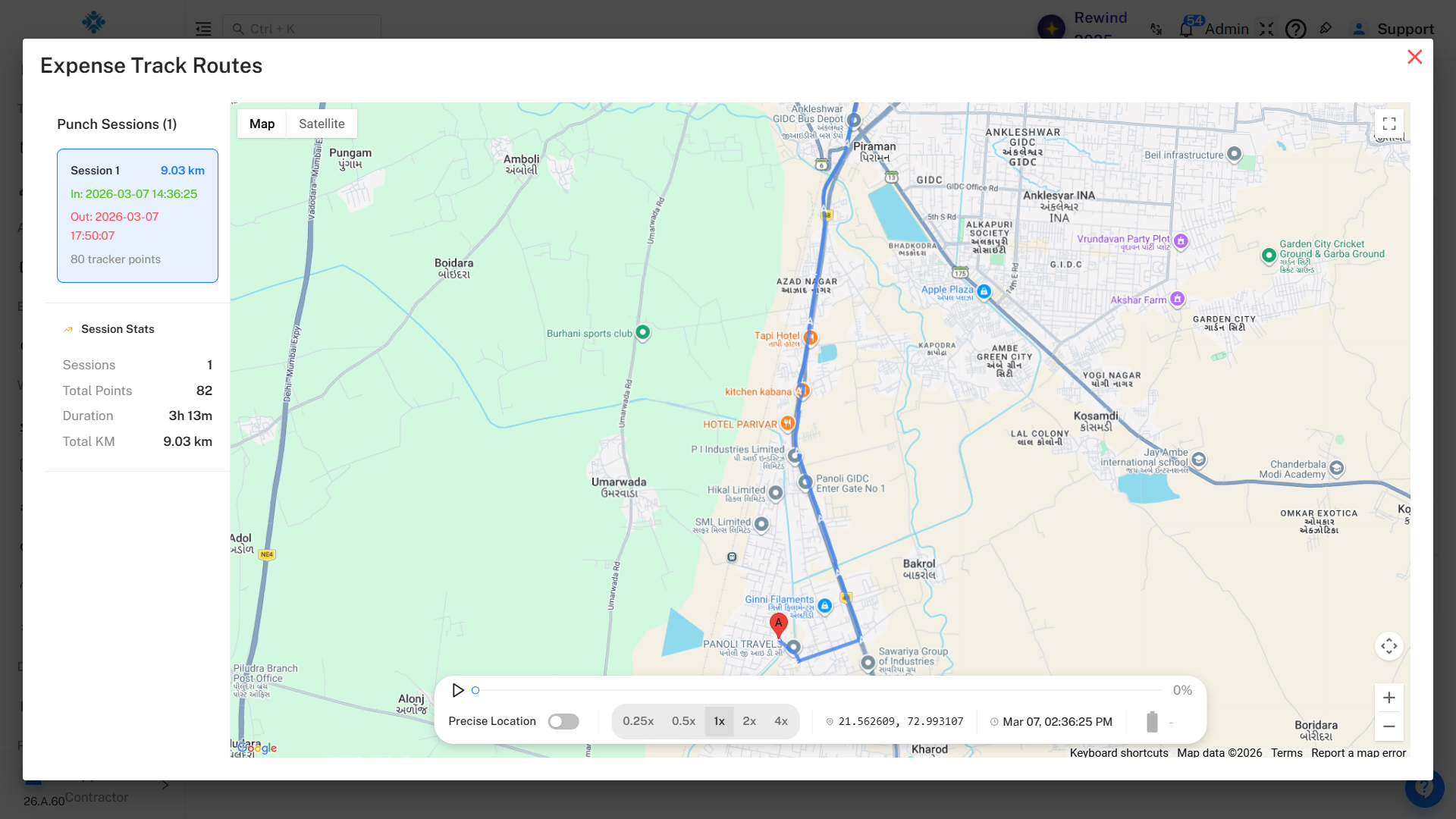This screenshot has width=1456, height=819.
Task: Open map Terms link
Action: (x=1286, y=753)
